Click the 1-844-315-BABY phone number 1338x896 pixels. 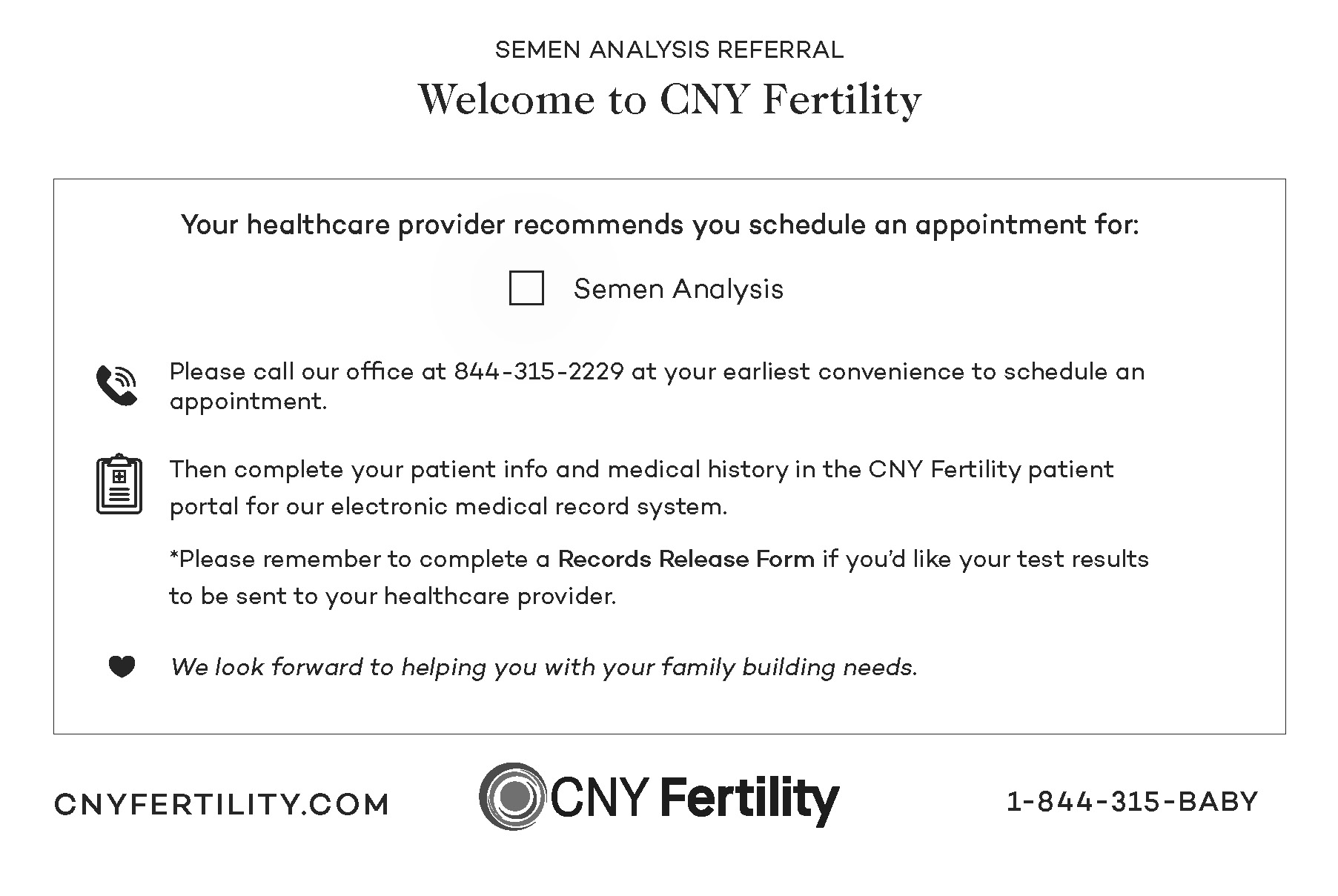pyautogui.click(x=1132, y=802)
